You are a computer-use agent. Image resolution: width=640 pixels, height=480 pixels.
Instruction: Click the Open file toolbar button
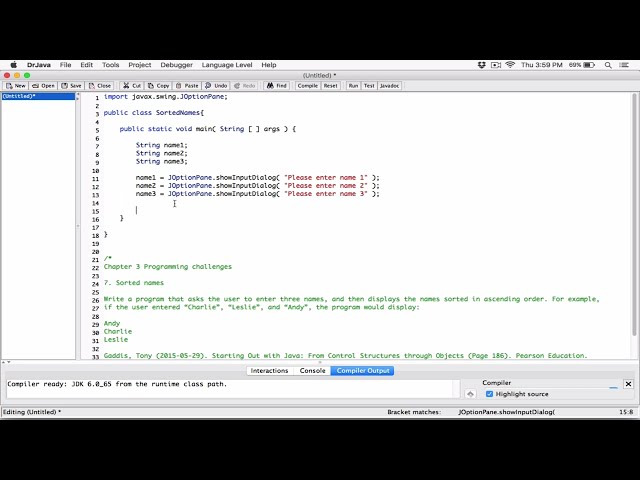[43, 86]
